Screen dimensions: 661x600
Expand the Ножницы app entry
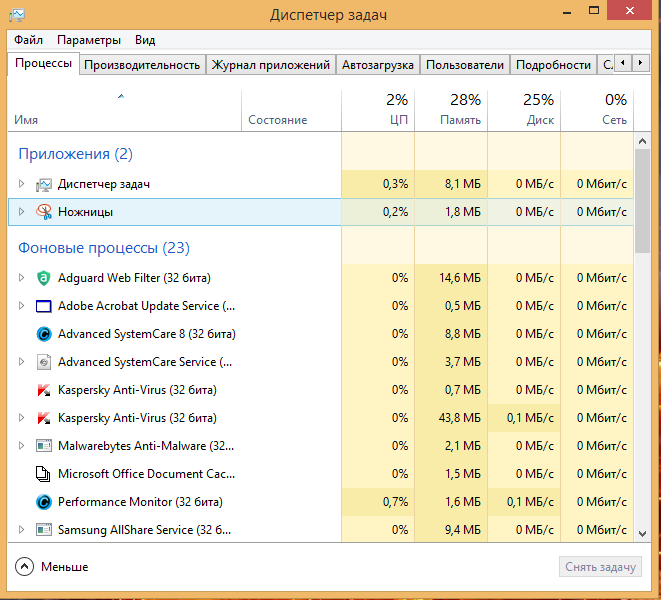point(21,212)
